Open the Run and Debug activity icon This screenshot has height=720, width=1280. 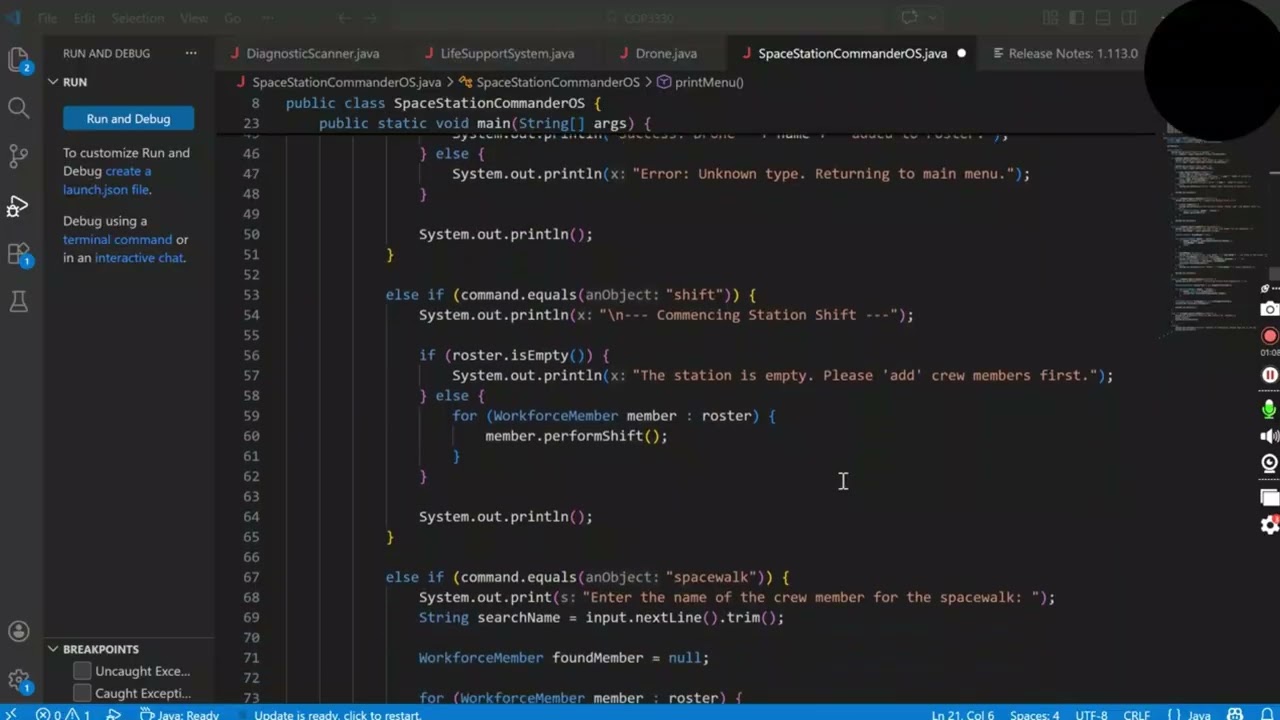[18, 206]
